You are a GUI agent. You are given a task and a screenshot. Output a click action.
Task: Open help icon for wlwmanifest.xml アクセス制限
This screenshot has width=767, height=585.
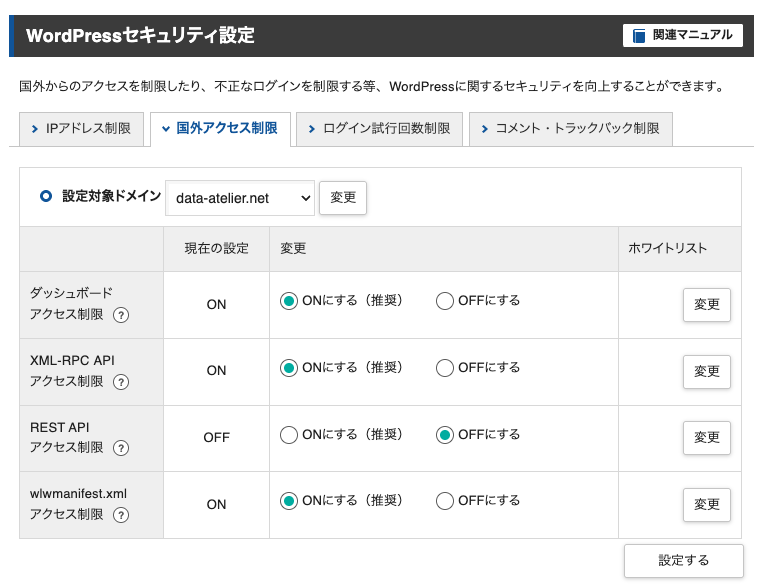[121, 515]
